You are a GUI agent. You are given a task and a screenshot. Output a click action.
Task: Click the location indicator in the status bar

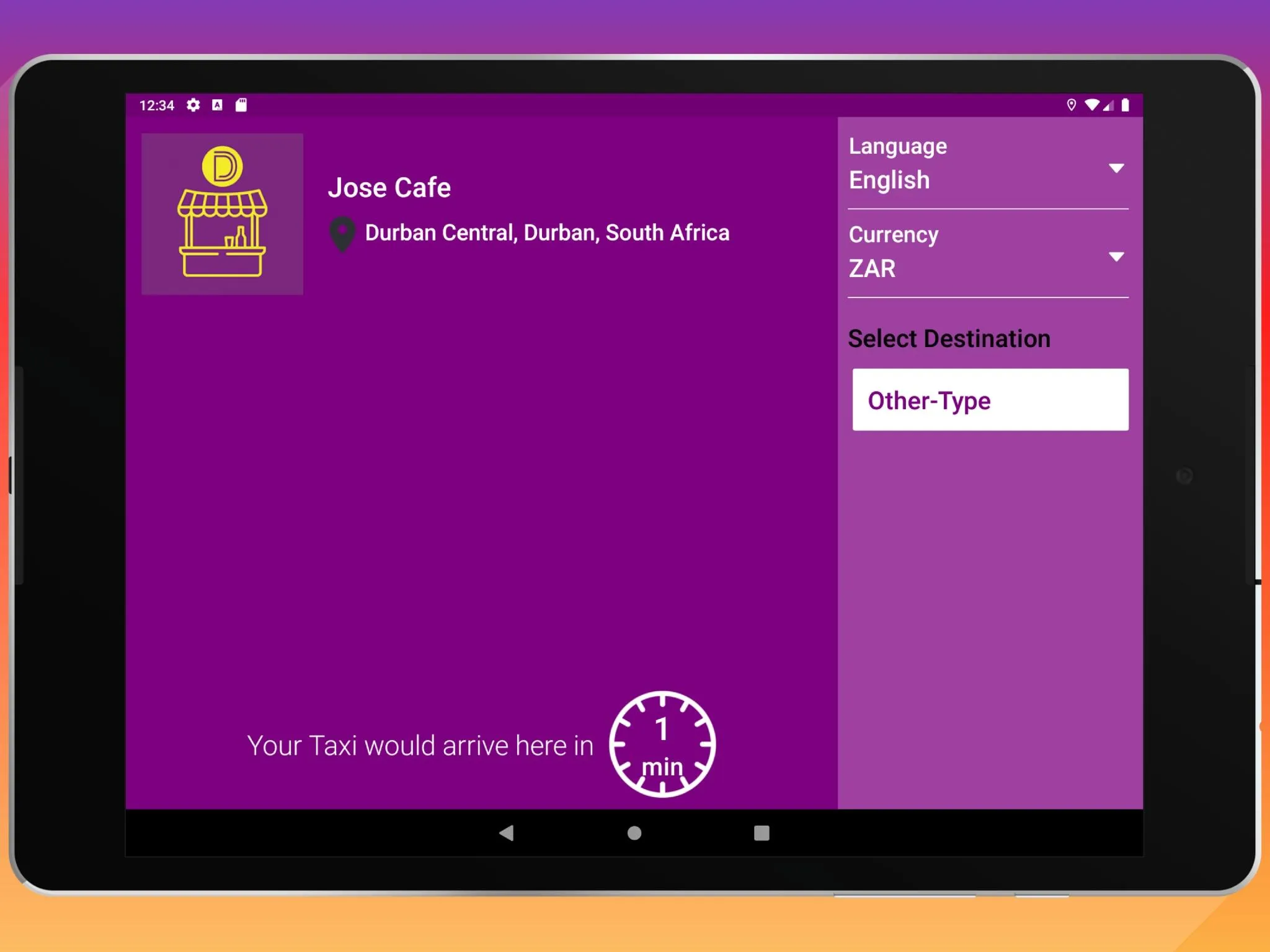point(1071,105)
